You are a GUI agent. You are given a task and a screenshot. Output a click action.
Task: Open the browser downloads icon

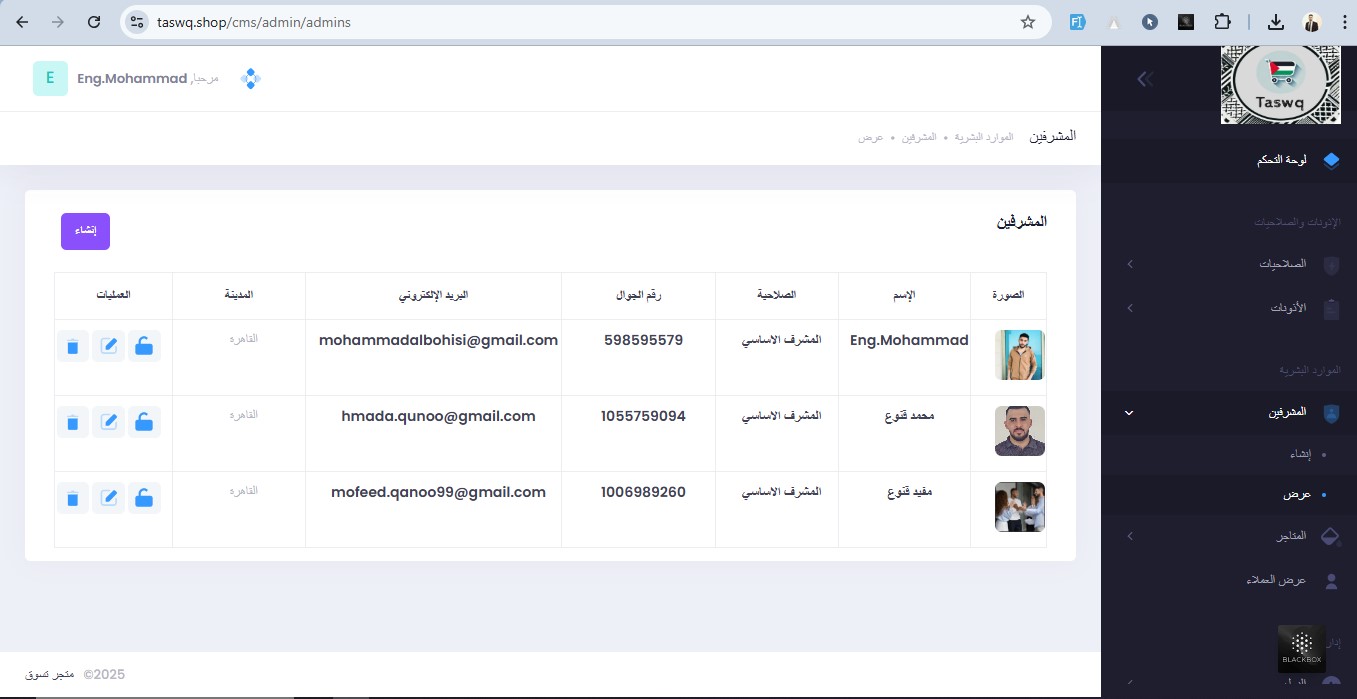1275,22
